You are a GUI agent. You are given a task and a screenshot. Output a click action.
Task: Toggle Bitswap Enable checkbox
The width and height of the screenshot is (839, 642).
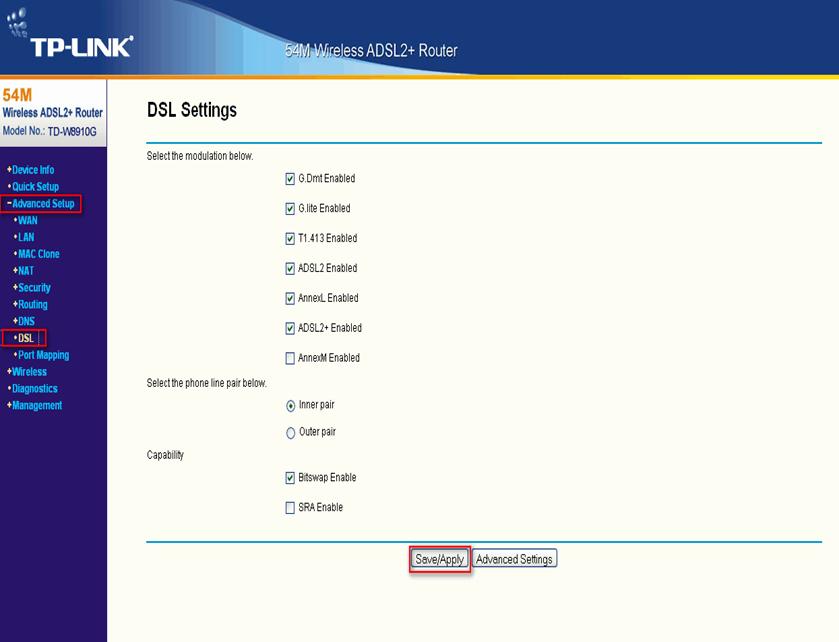click(290, 478)
